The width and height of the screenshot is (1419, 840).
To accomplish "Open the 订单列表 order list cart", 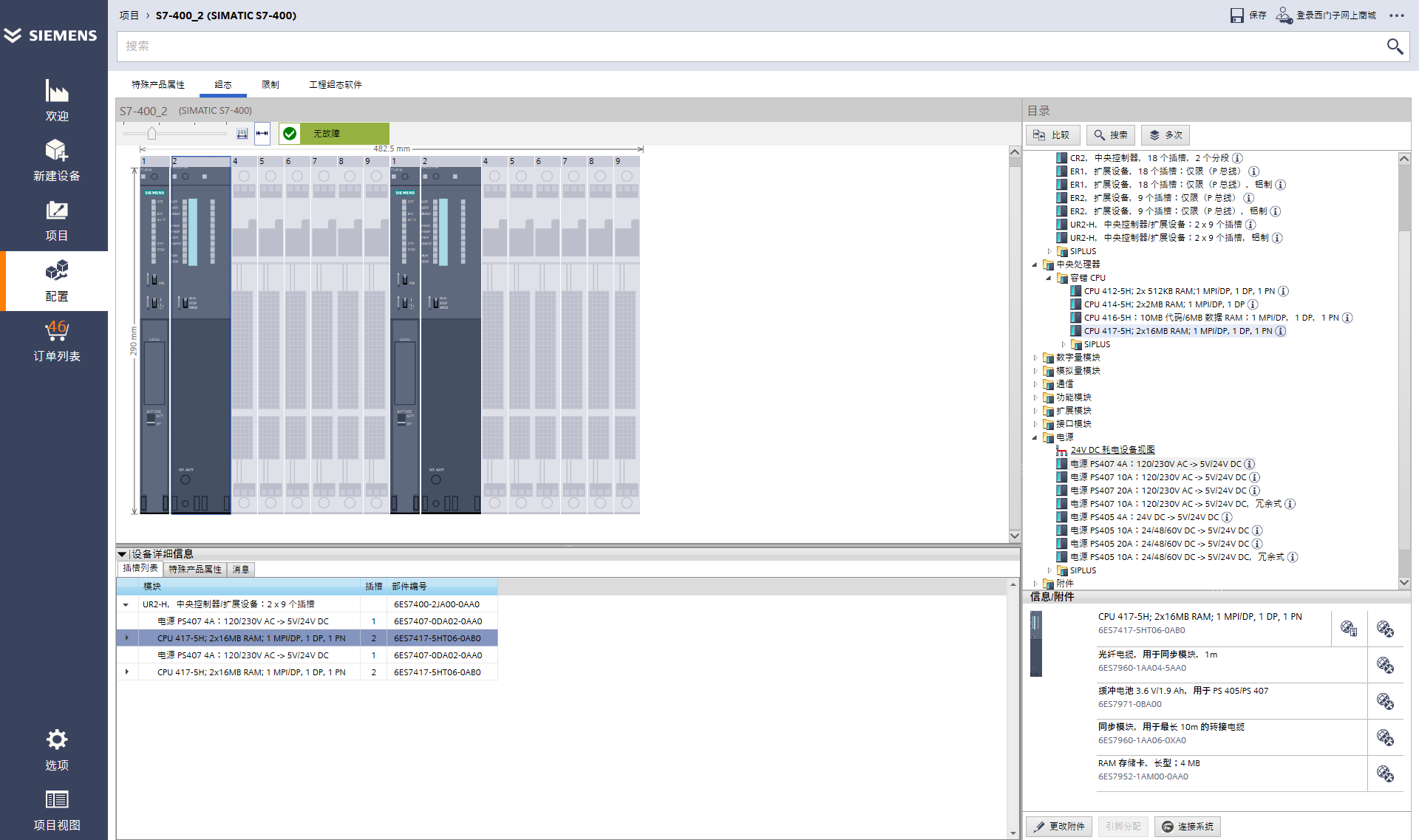I will pos(56,340).
